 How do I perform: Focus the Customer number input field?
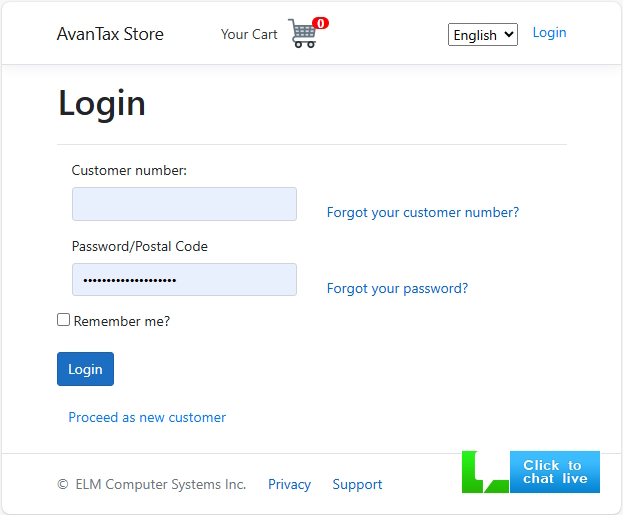click(184, 204)
